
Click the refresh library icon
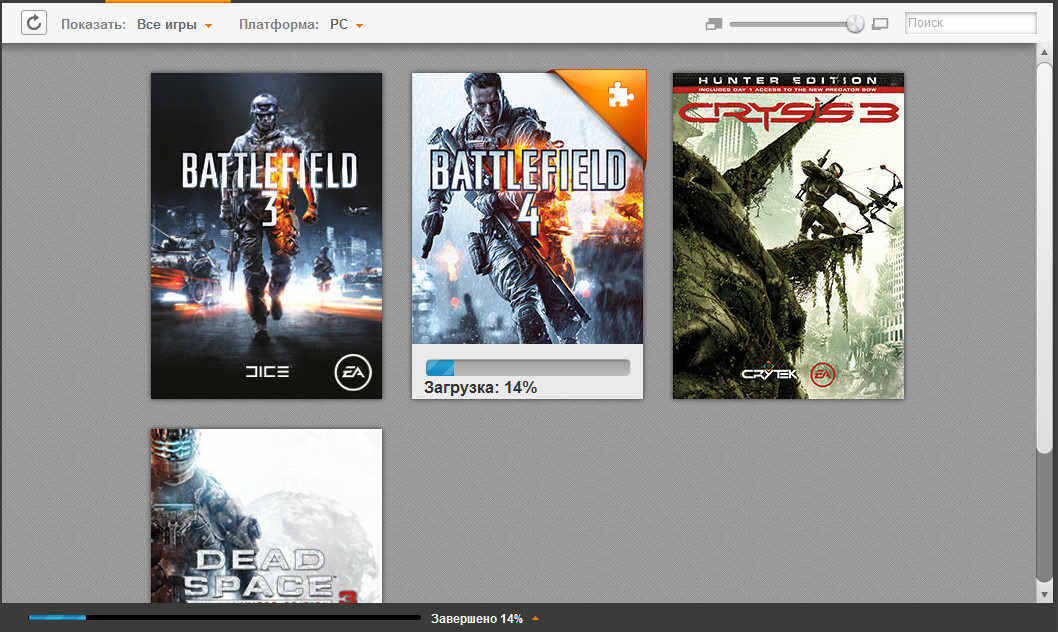(34, 23)
